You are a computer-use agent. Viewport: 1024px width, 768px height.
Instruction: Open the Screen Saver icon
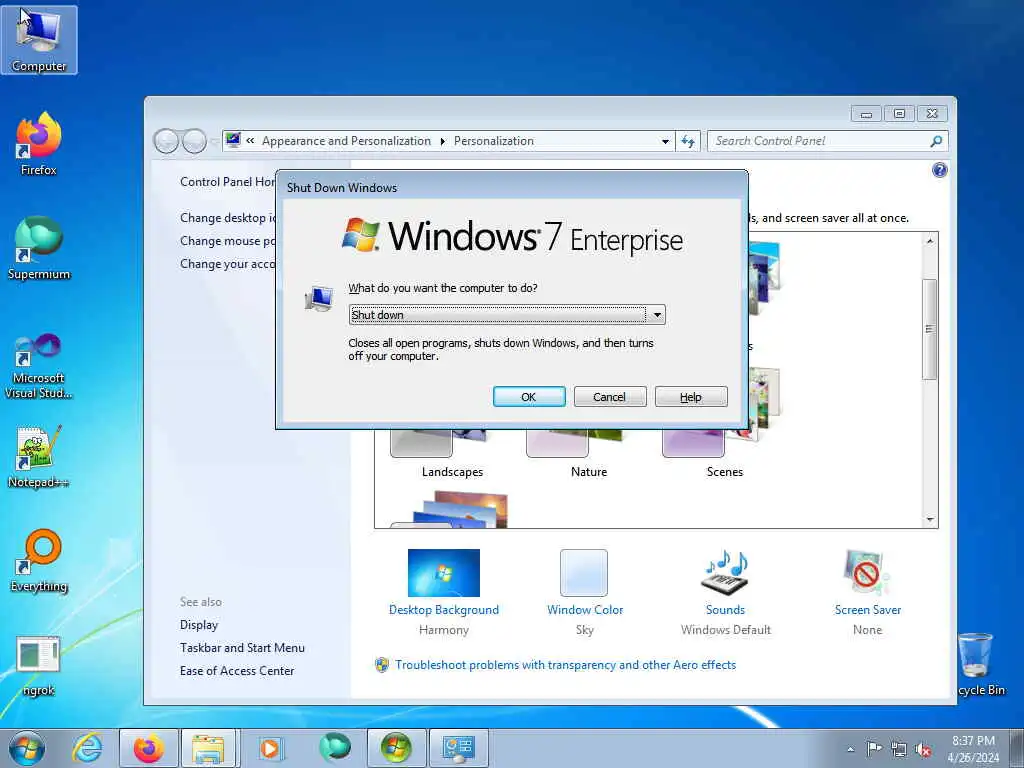867,573
